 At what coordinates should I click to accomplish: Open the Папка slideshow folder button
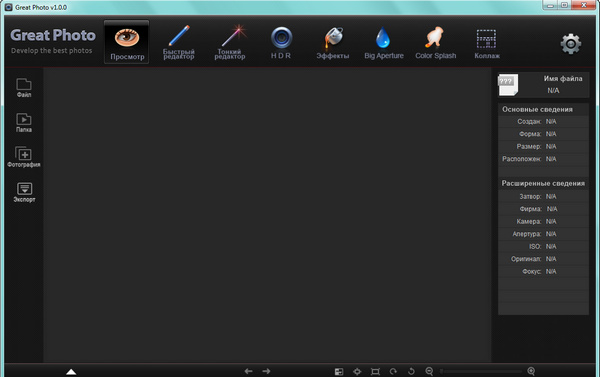pyautogui.click(x=24, y=122)
